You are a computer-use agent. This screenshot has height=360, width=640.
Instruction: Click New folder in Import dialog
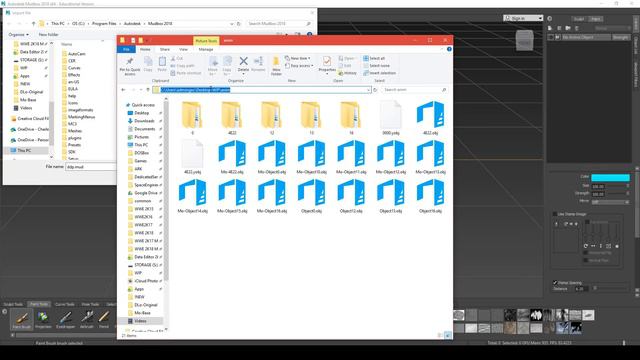(49, 35)
